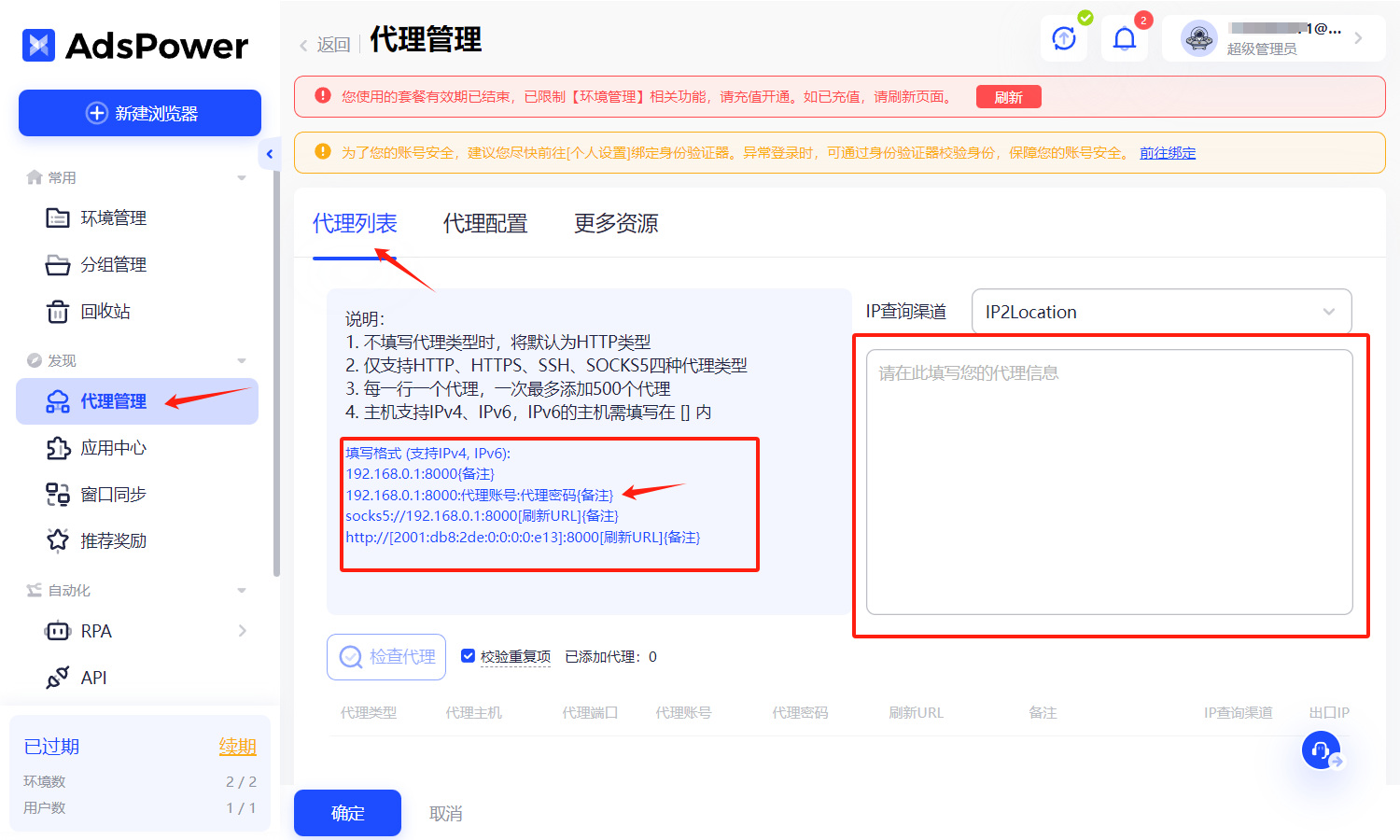The width and height of the screenshot is (1400, 840).
Task: Open 分组管理 in the sidebar
Action: 137,264
